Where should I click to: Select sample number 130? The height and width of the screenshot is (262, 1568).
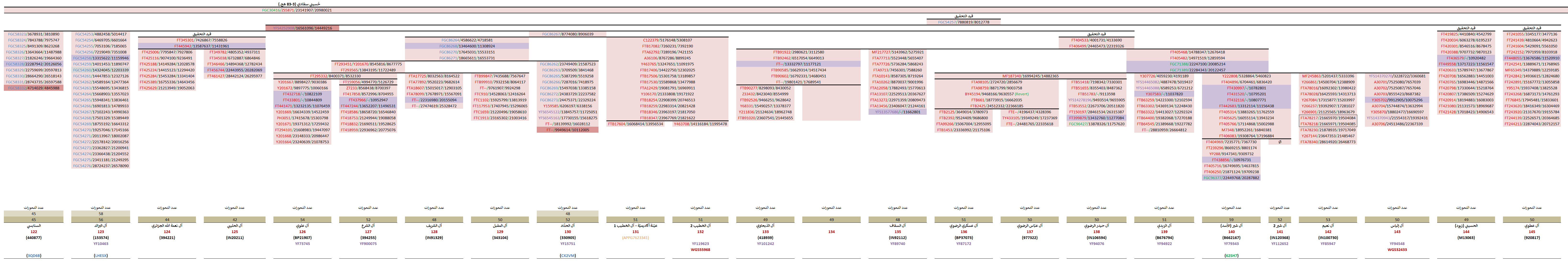567,232
